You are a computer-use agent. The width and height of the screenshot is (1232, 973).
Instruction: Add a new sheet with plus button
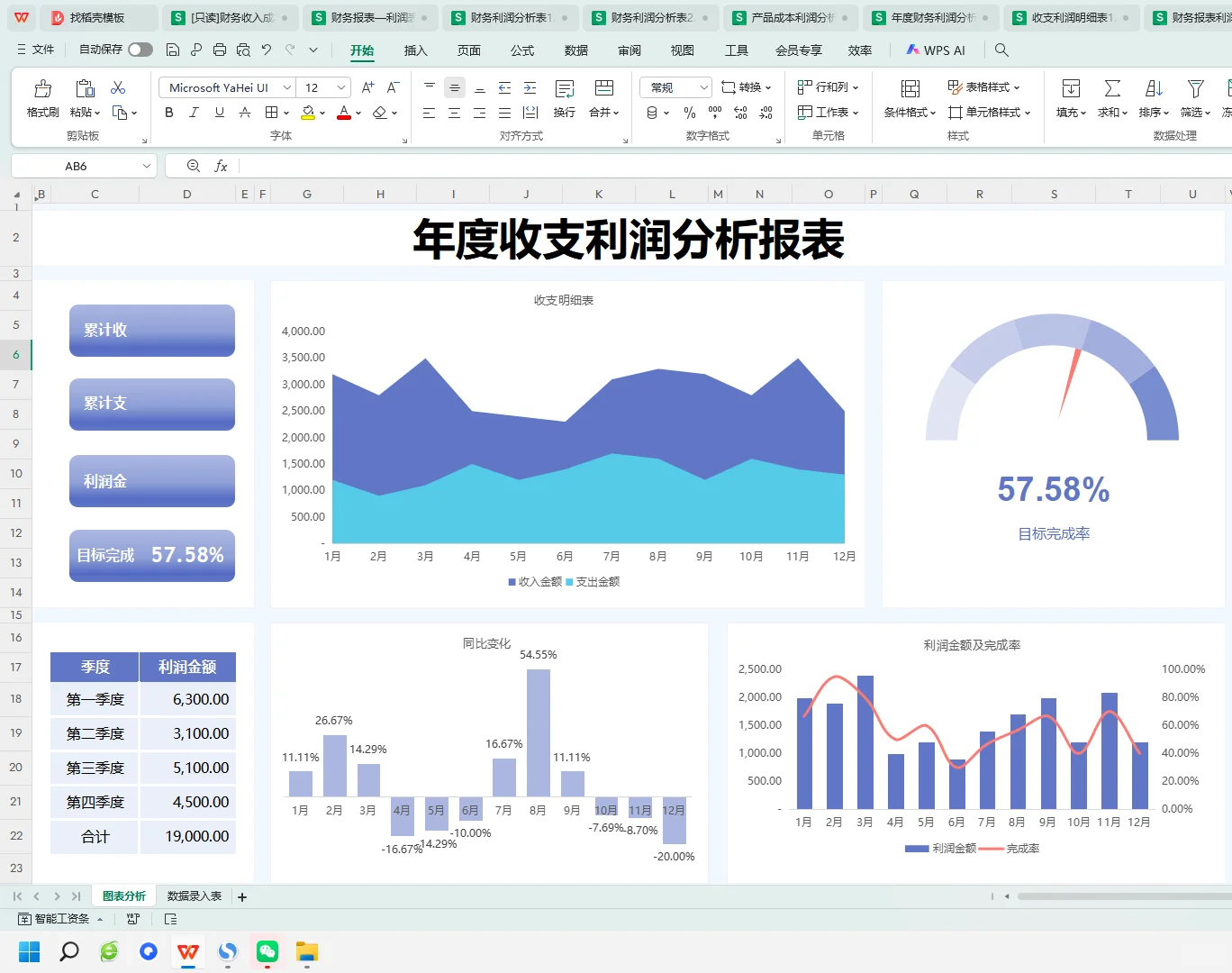(242, 897)
